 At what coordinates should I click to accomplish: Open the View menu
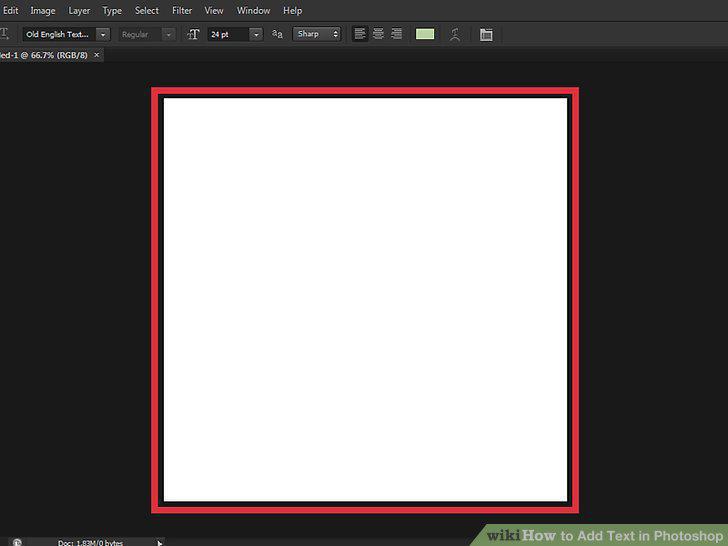[214, 10]
